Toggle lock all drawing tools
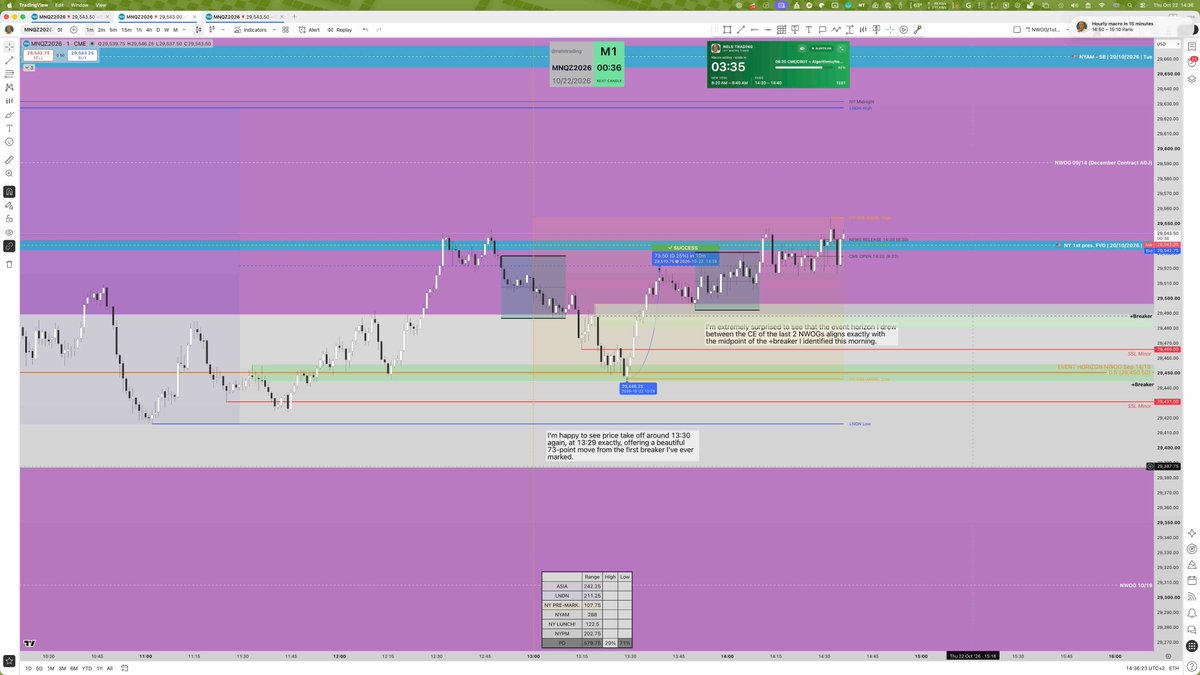Screen dimensions: 1200x675 pyautogui.click(x=10, y=217)
